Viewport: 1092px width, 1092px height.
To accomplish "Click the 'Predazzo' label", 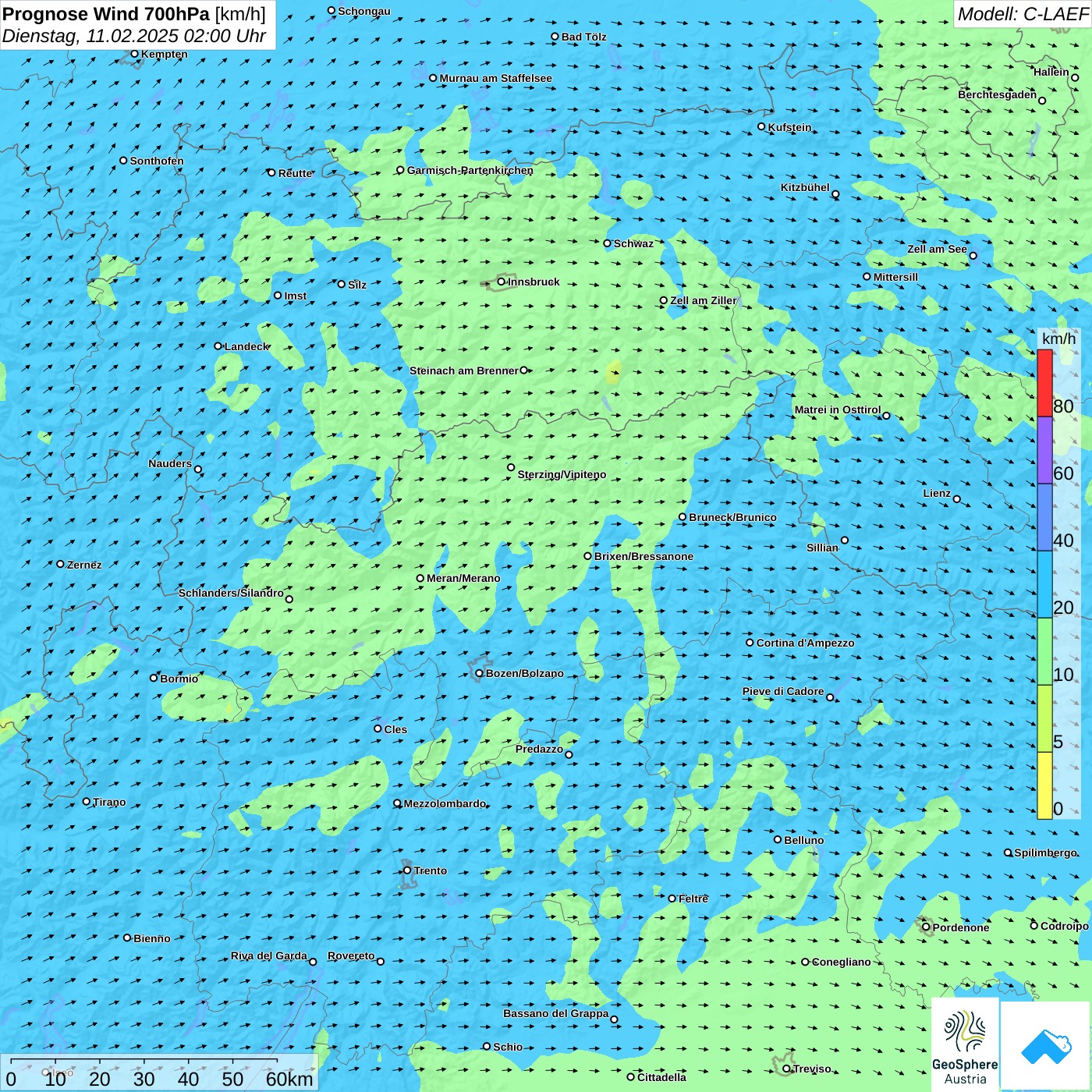I will click(539, 749).
